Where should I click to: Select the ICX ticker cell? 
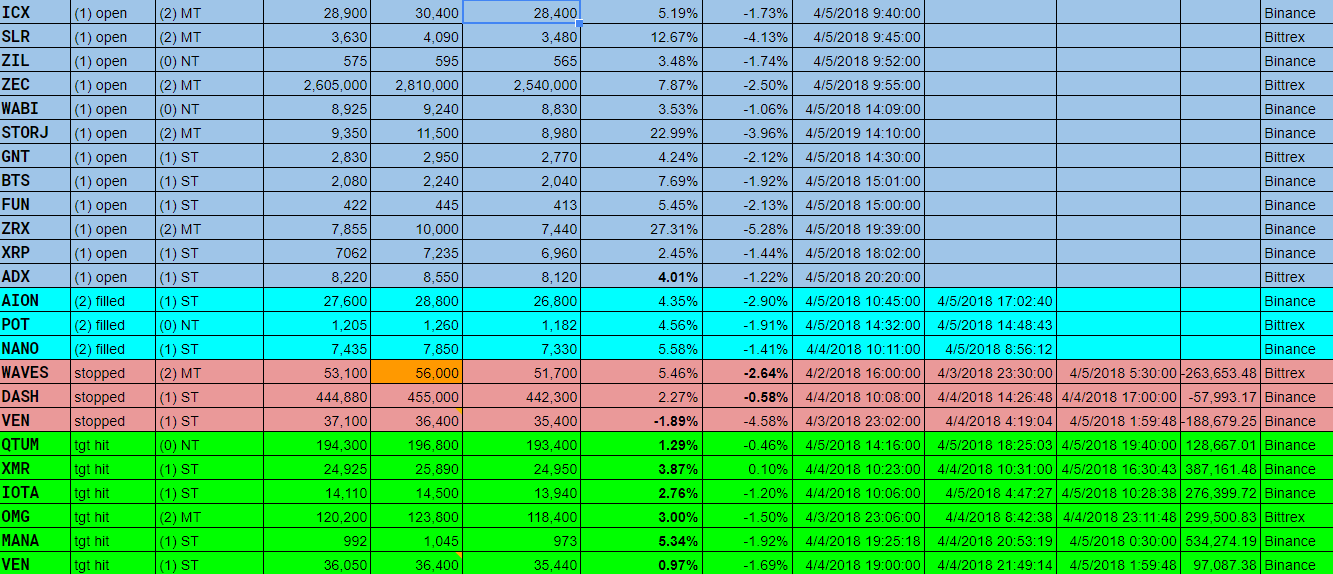click(x=35, y=12)
